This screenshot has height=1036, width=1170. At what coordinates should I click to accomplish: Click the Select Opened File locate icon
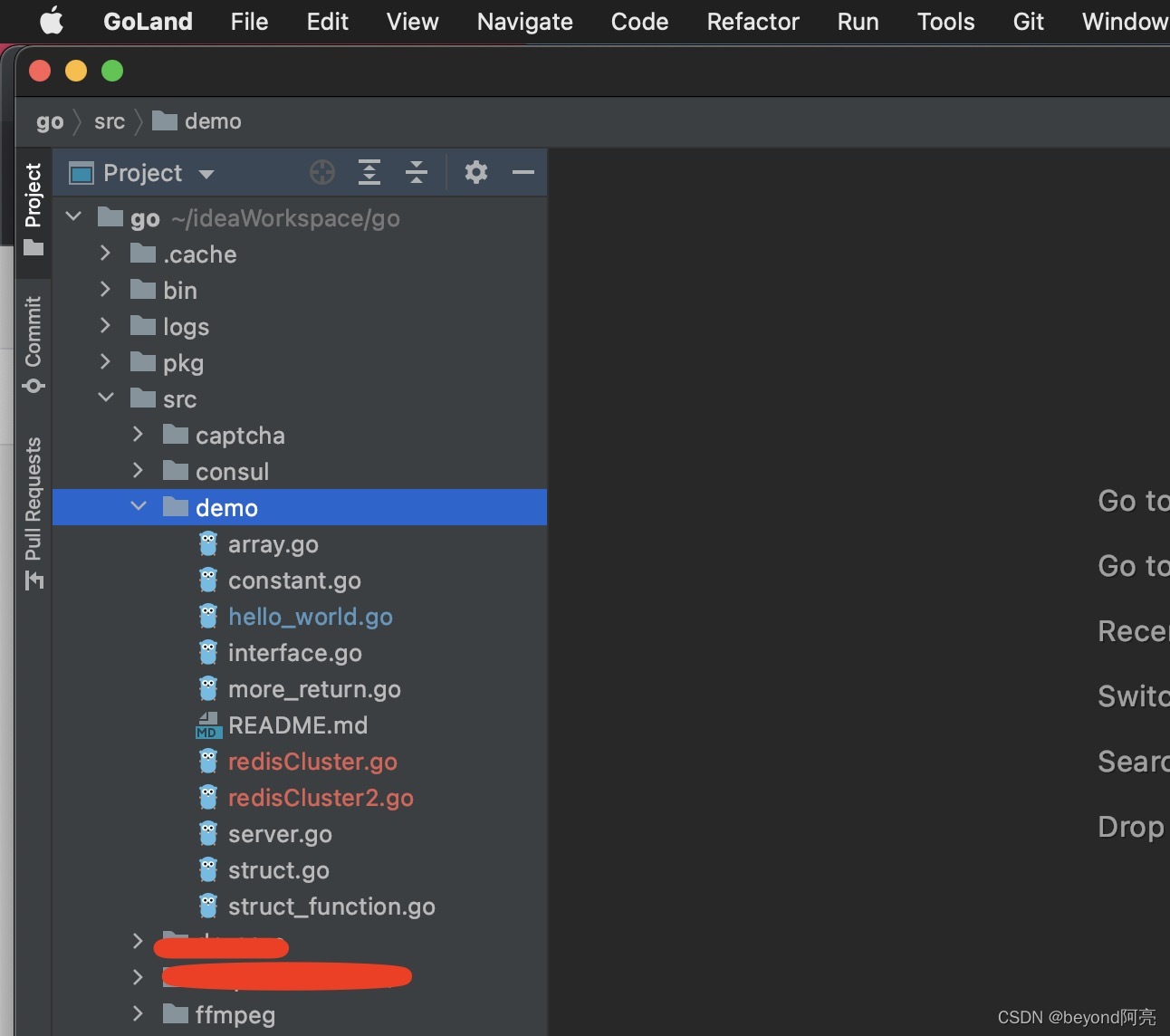(x=322, y=172)
